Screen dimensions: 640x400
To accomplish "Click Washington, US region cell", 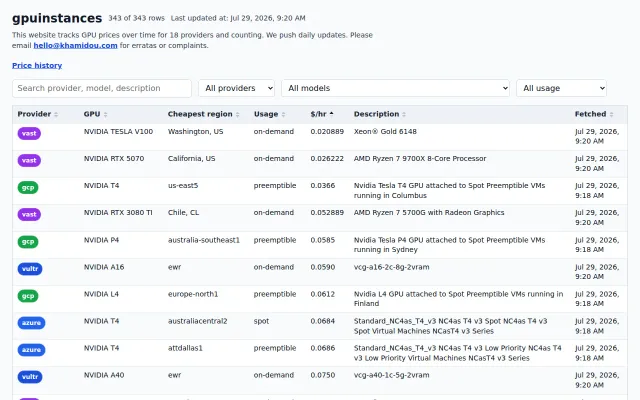I will pos(196,131).
